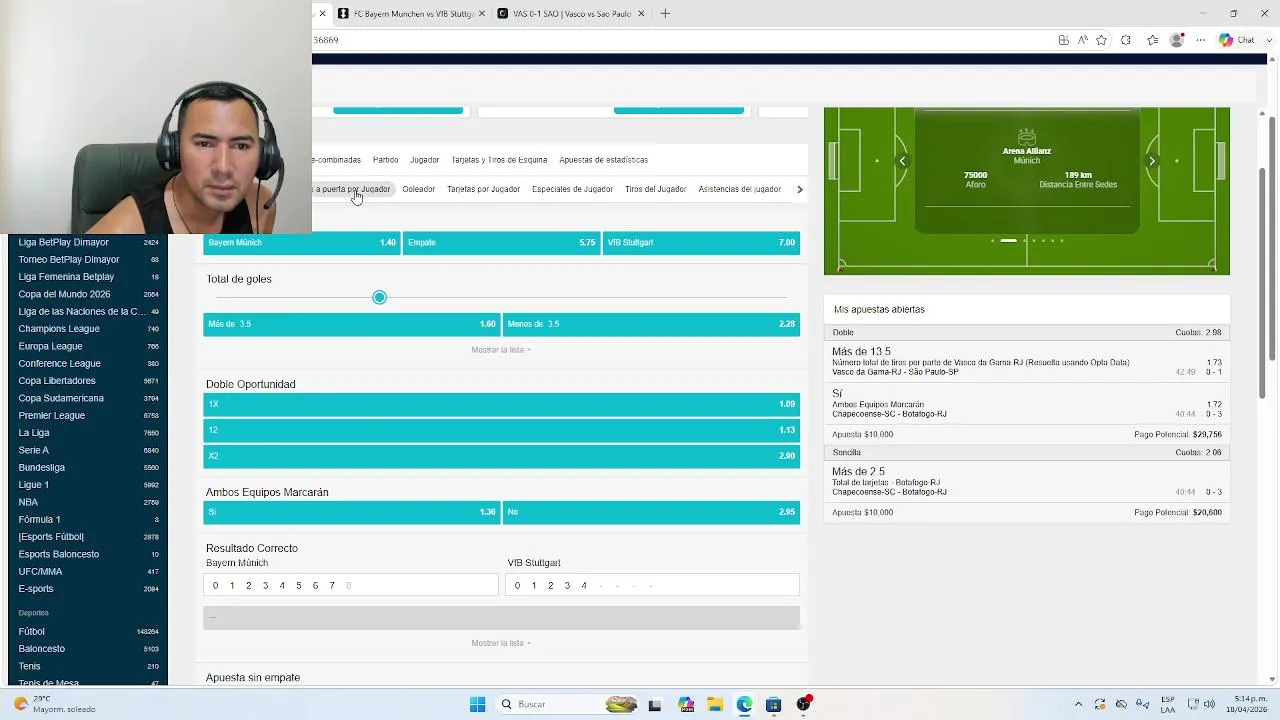Adjust the Total de goles slider handle
This screenshot has height=720, width=1280.
[379, 297]
